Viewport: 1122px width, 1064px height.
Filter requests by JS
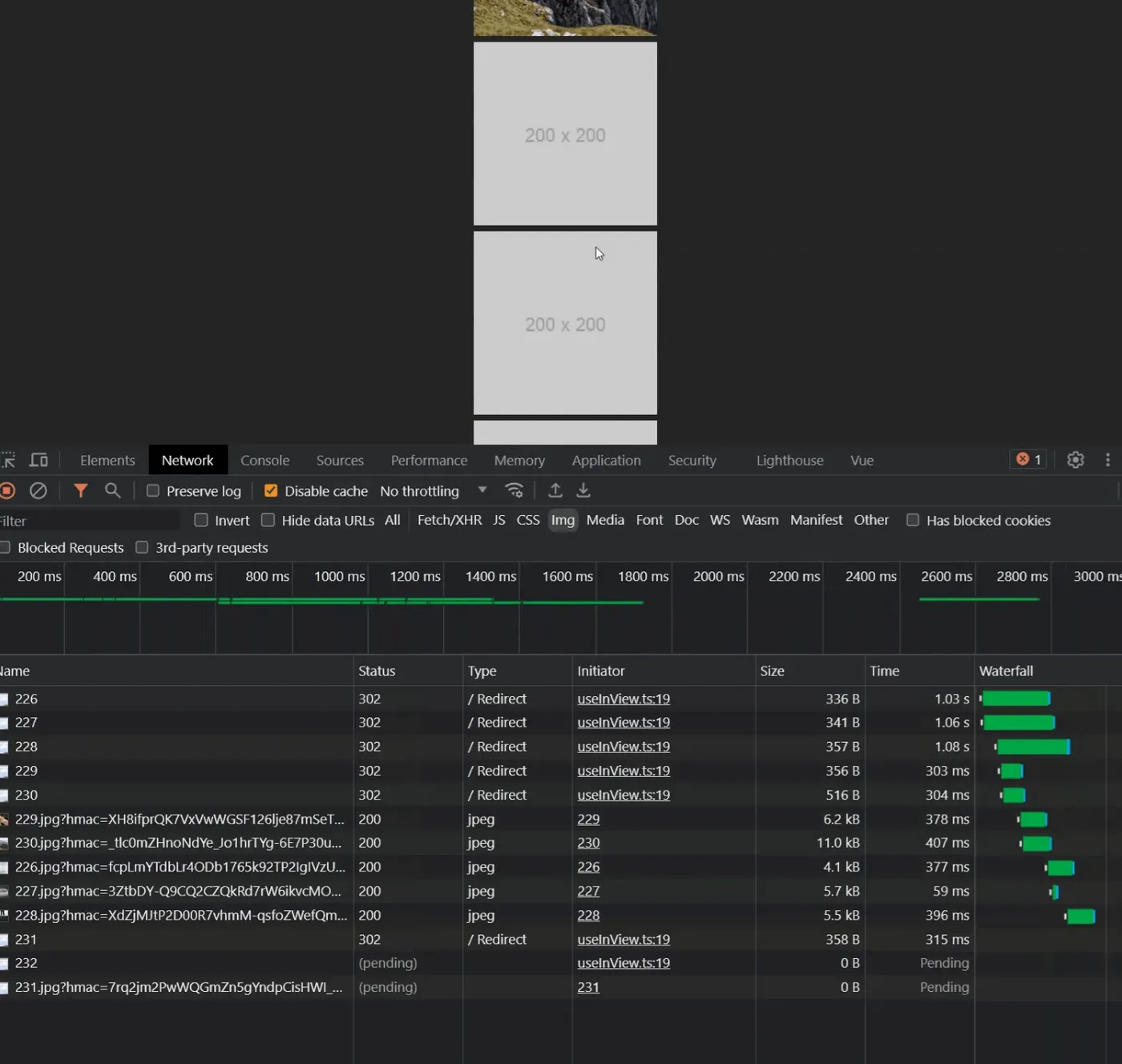tap(499, 520)
